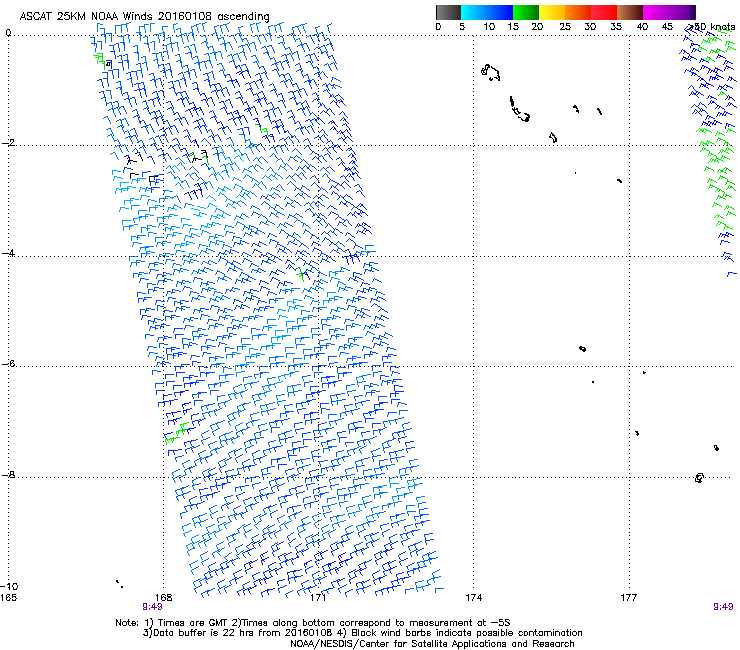Click the '45' legend scale label
740x650 pixels.
[667, 27]
